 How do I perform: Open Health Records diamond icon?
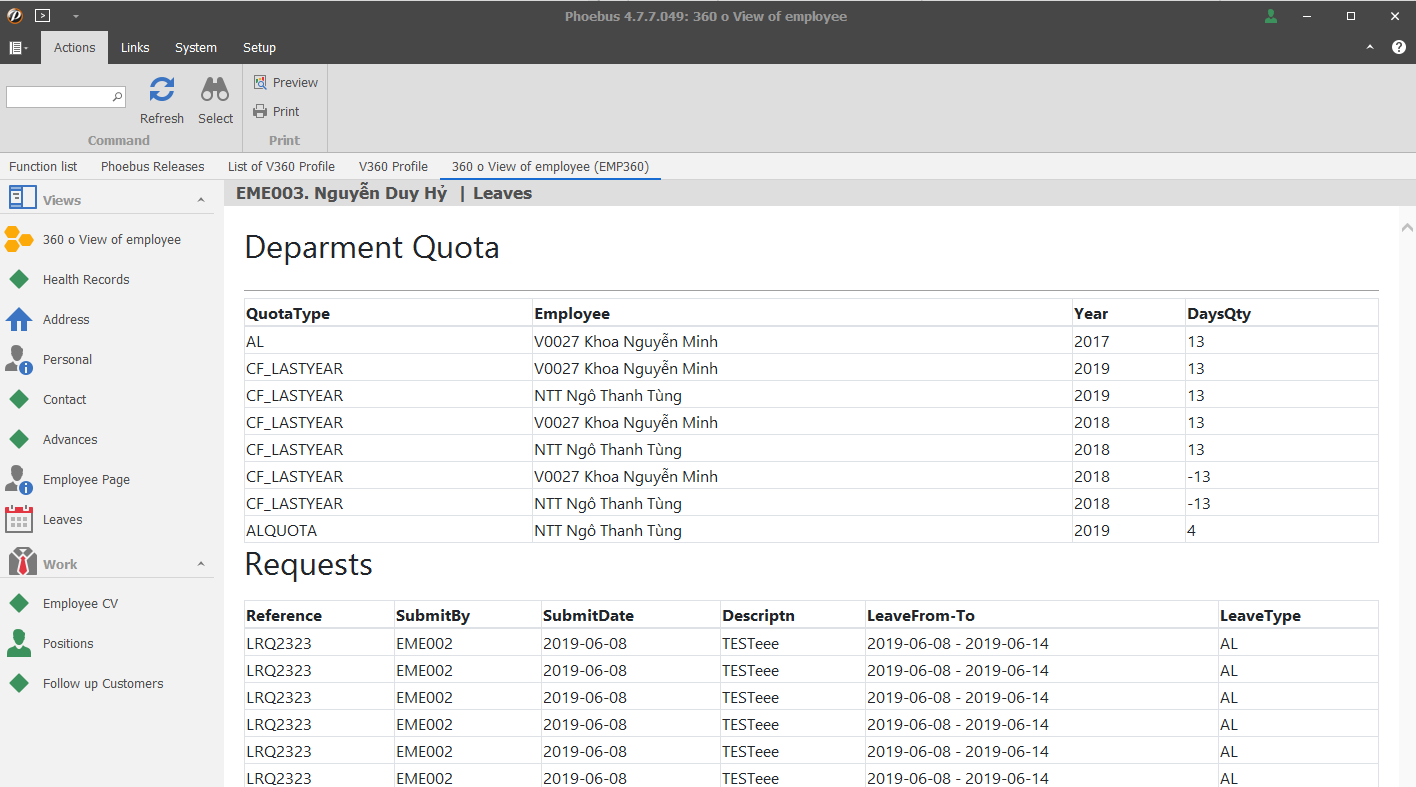click(19, 280)
